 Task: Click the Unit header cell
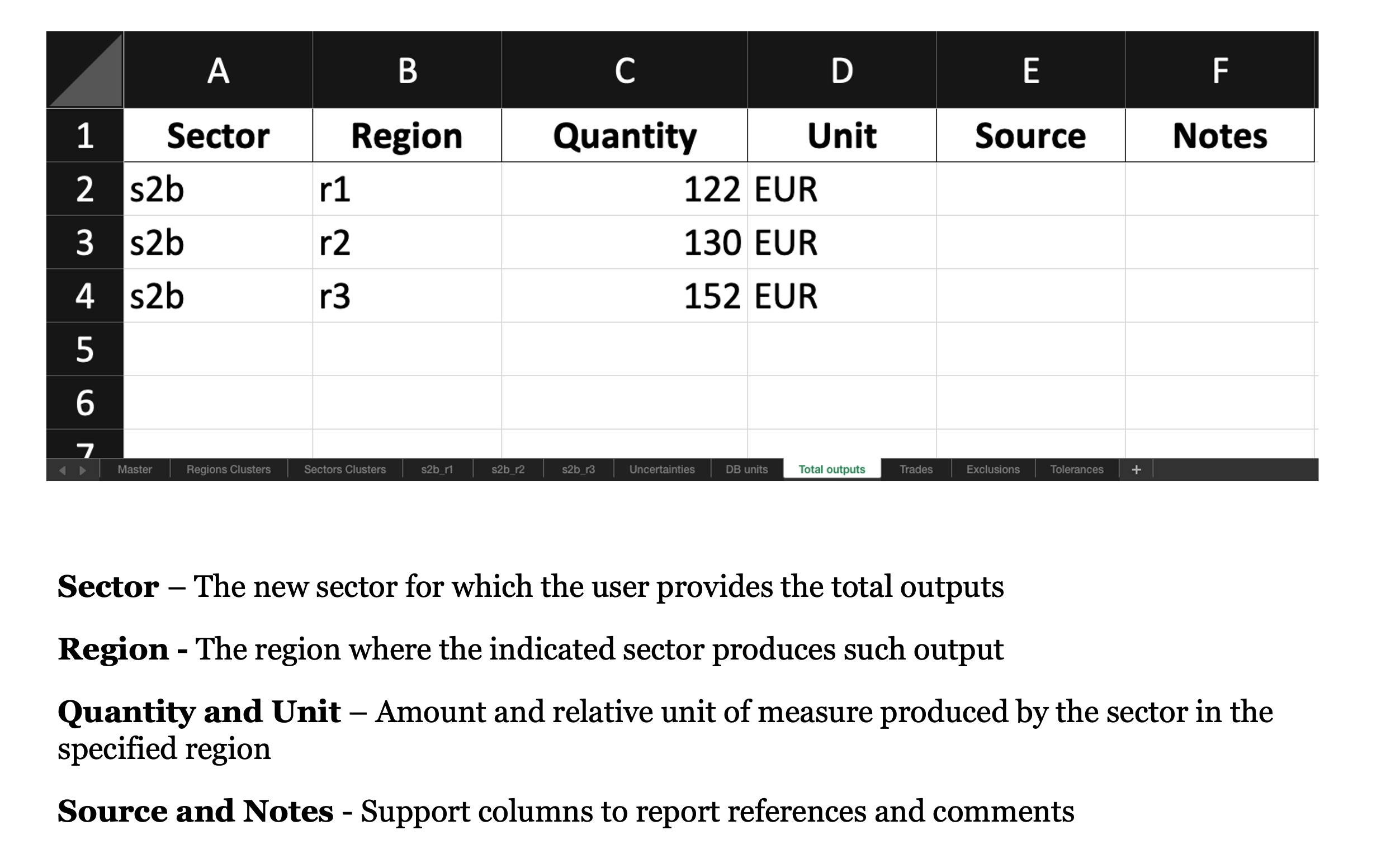click(841, 135)
